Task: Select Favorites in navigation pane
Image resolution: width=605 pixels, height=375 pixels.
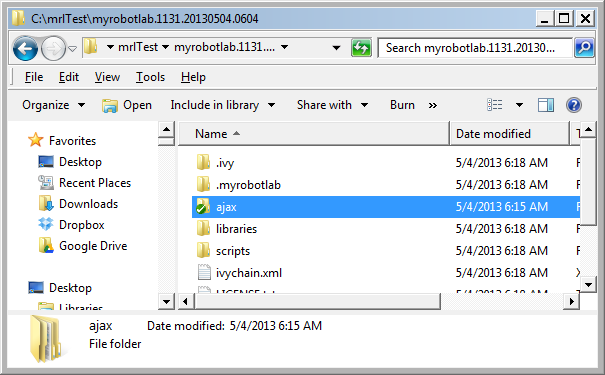Action: point(72,141)
